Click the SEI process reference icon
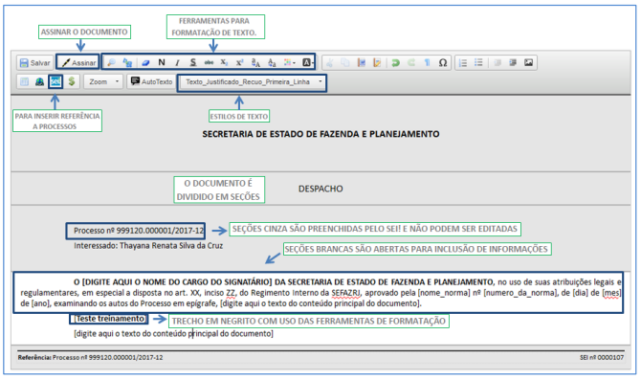 (56, 81)
